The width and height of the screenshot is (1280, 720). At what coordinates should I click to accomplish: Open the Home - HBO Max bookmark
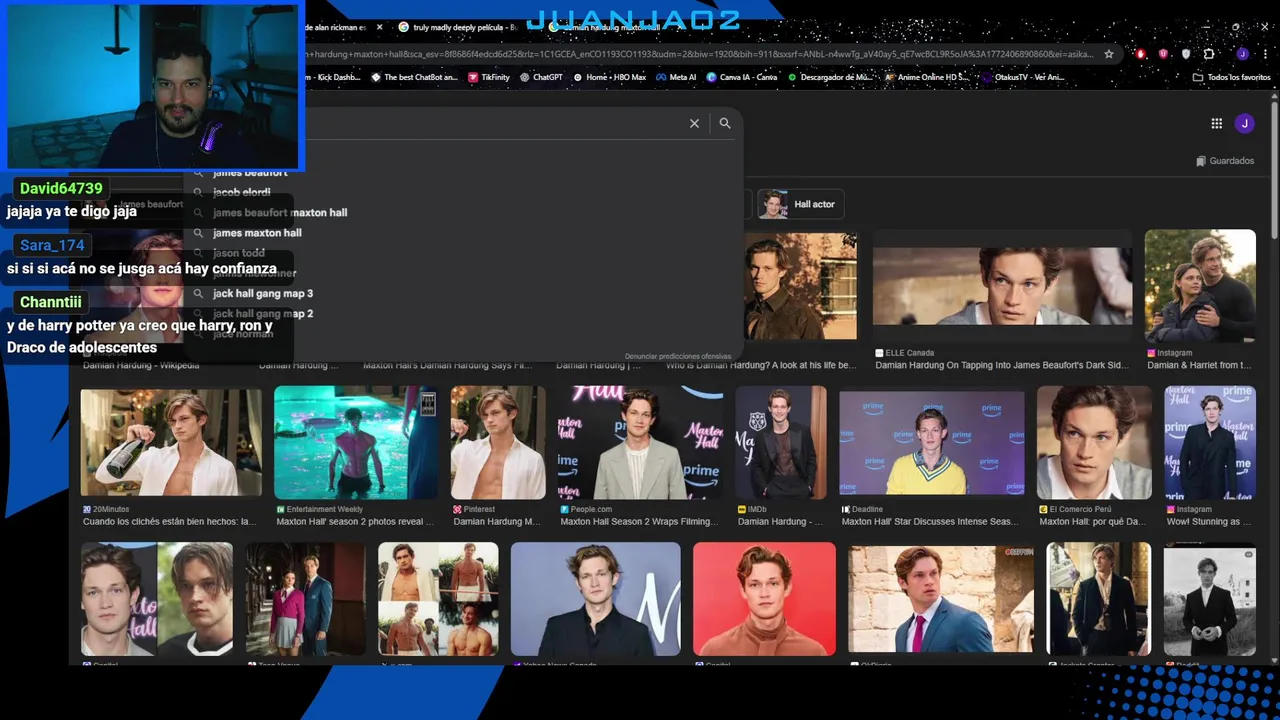coord(609,77)
